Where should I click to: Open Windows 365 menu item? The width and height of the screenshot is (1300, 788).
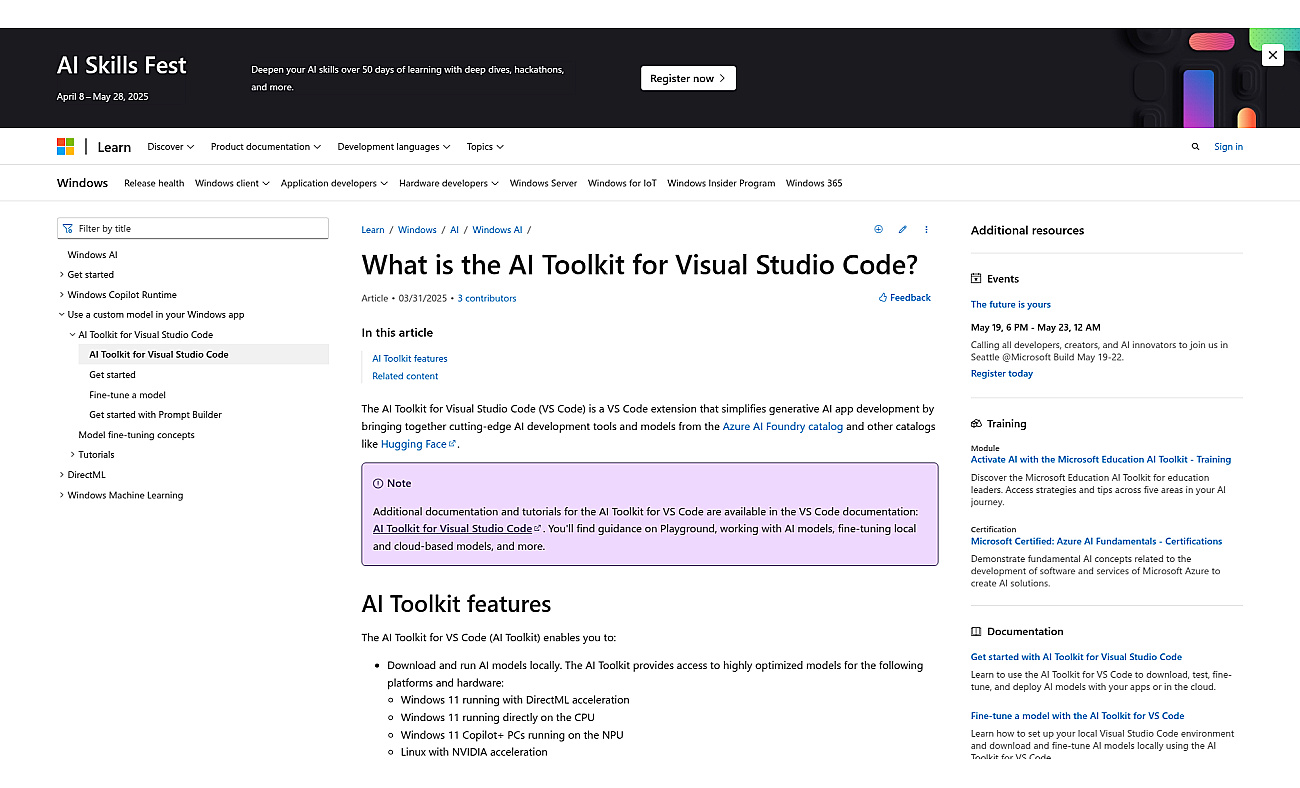[x=814, y=183]
